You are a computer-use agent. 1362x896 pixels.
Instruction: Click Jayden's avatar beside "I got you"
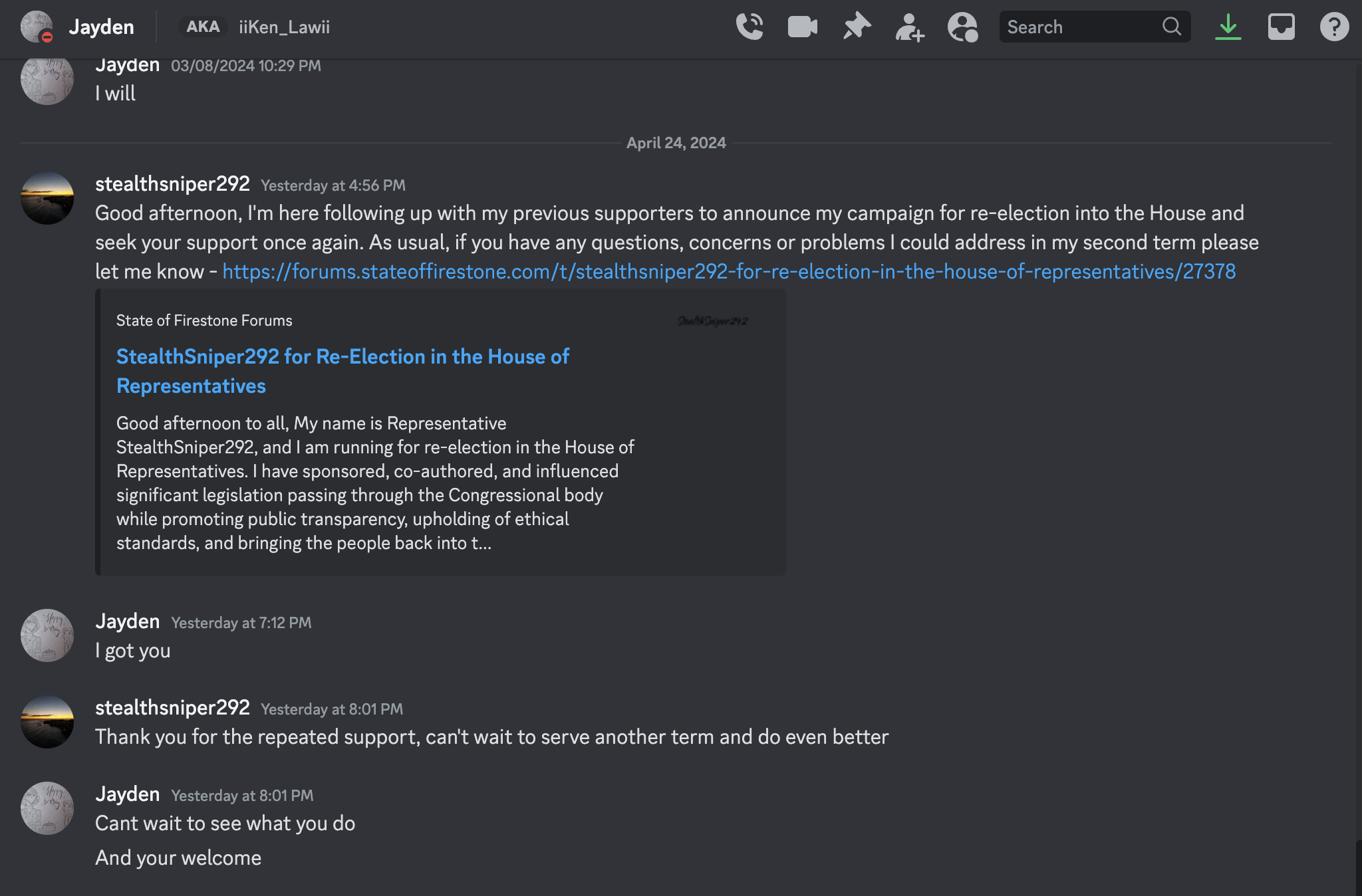click(47, 635)
